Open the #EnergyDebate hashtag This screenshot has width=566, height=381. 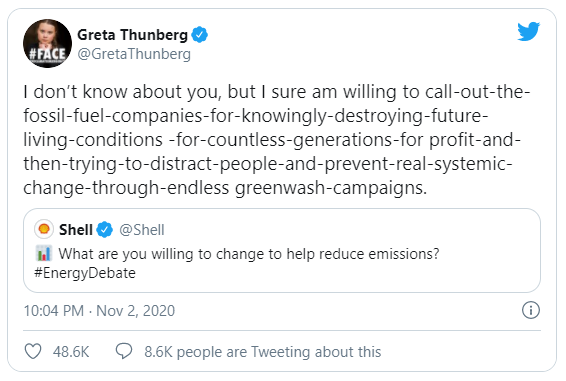point(85,273)
